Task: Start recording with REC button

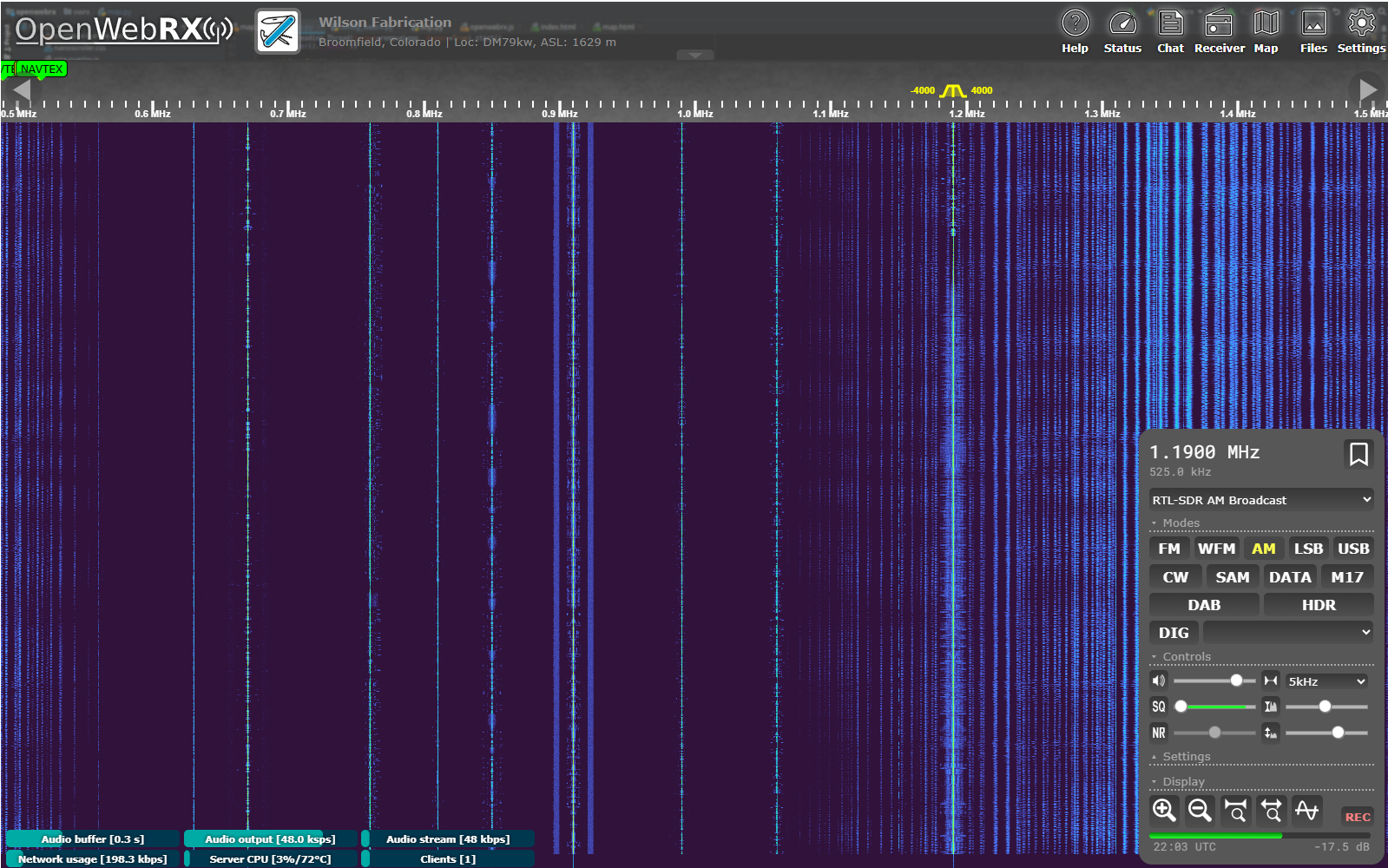Action: click(1358, 817)
